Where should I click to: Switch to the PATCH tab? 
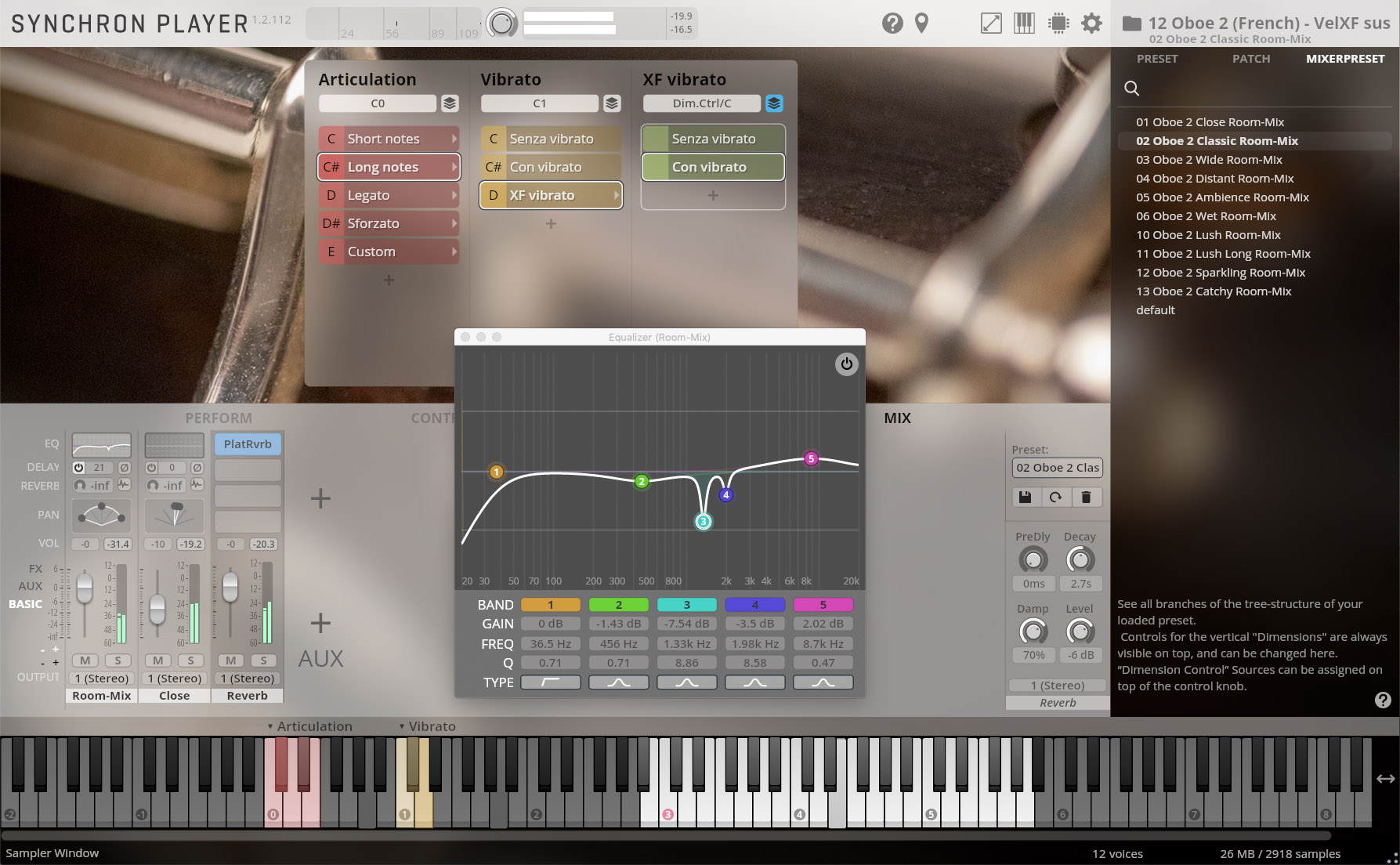click(1250, 59)
